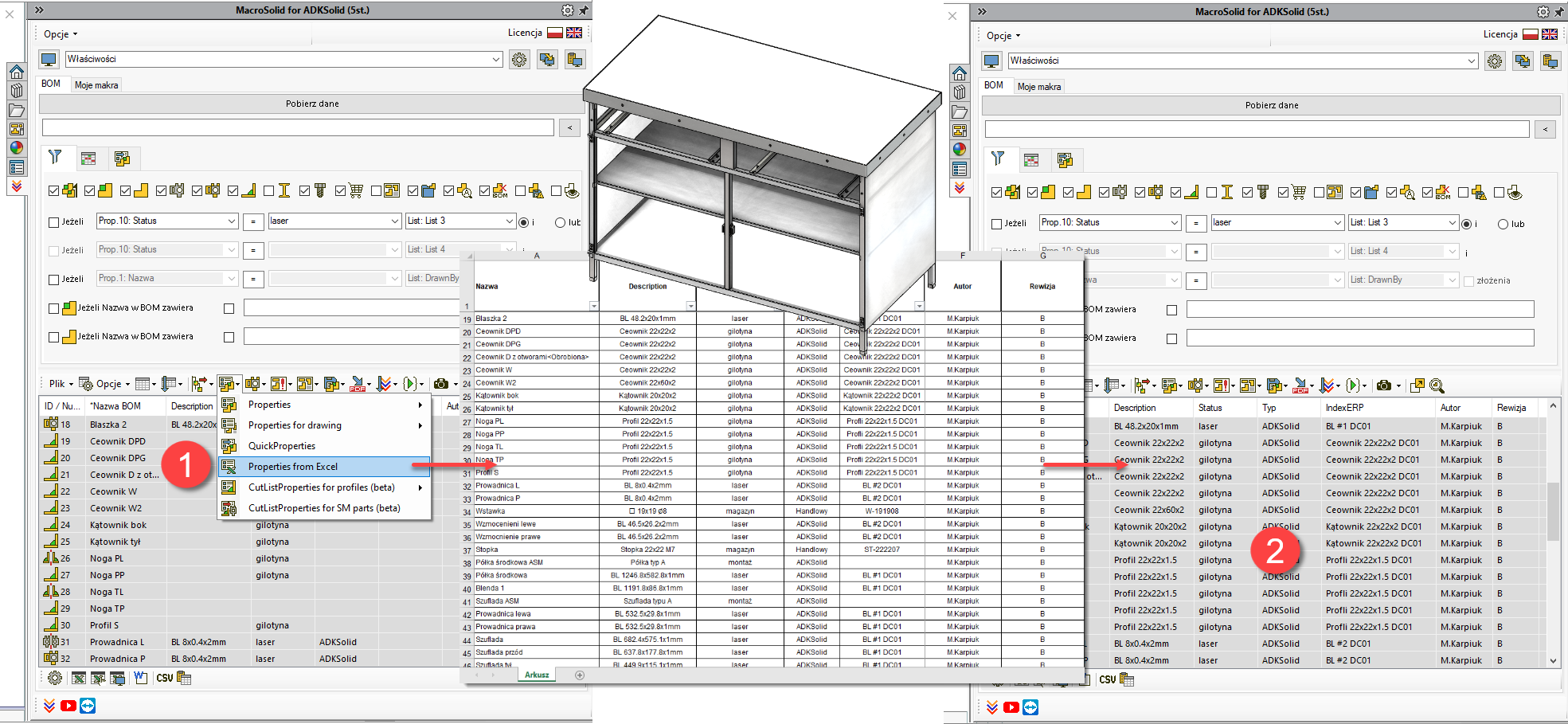Toggle the I-beam profile filter checkbox, left panel
This screenshot has width=1568, height=724.
tap(269, 191)
